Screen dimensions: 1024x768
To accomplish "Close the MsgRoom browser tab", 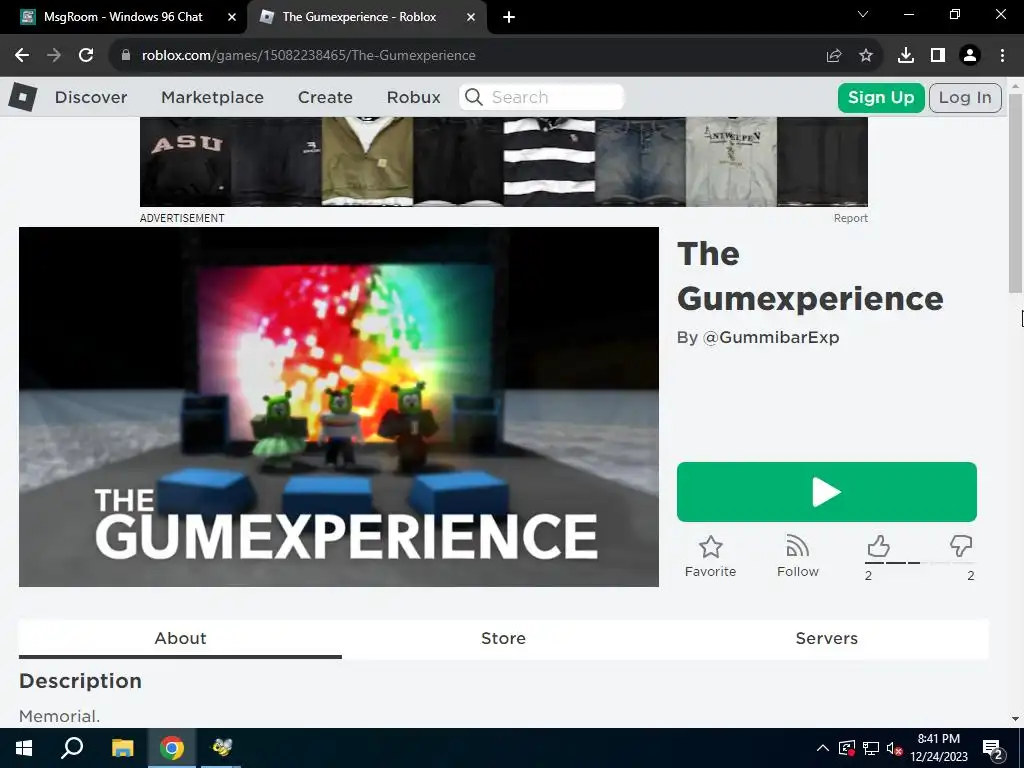I will click(x=232, y=18).
